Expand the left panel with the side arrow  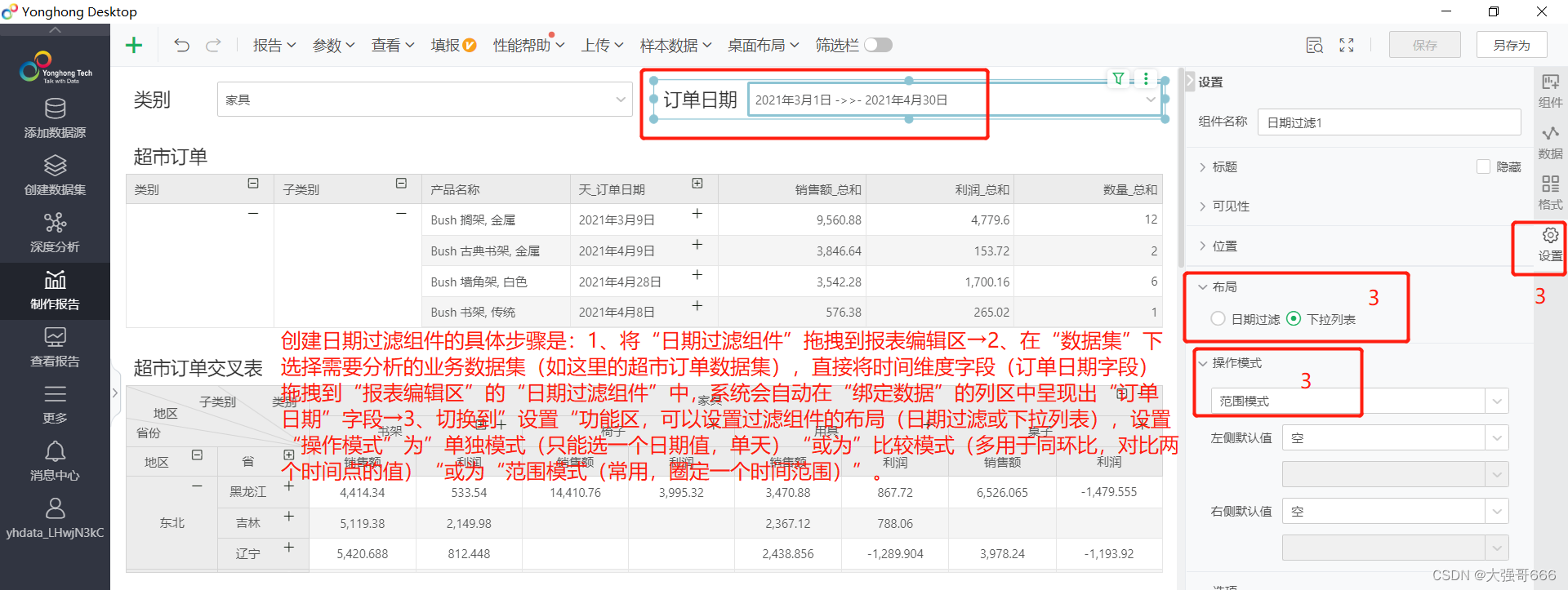(x=115, y=393)
